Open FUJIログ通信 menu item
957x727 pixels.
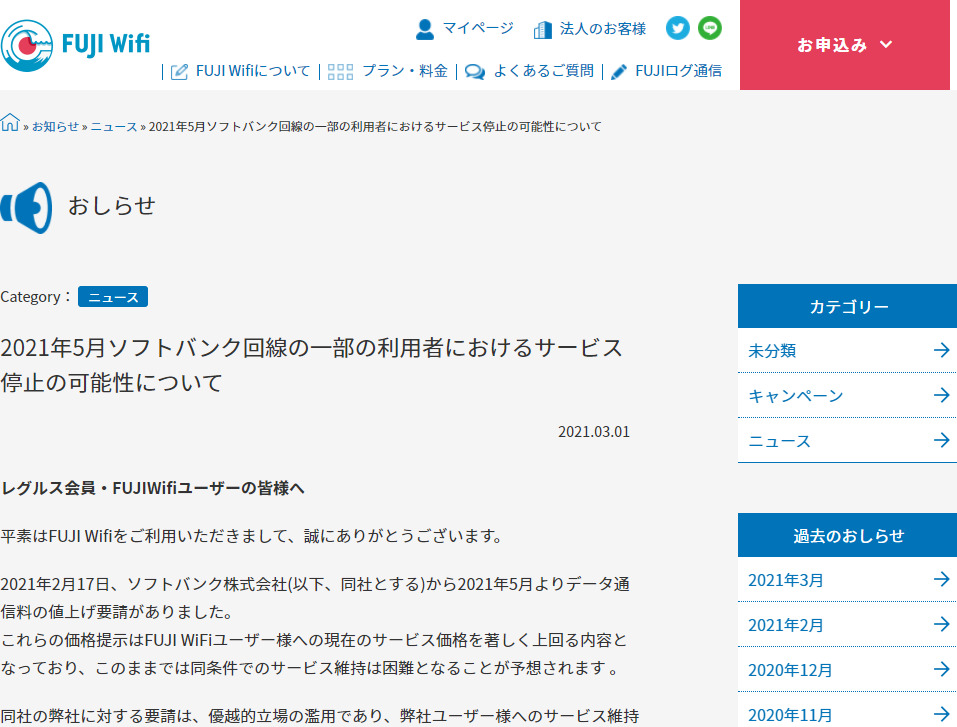[678, 71]
